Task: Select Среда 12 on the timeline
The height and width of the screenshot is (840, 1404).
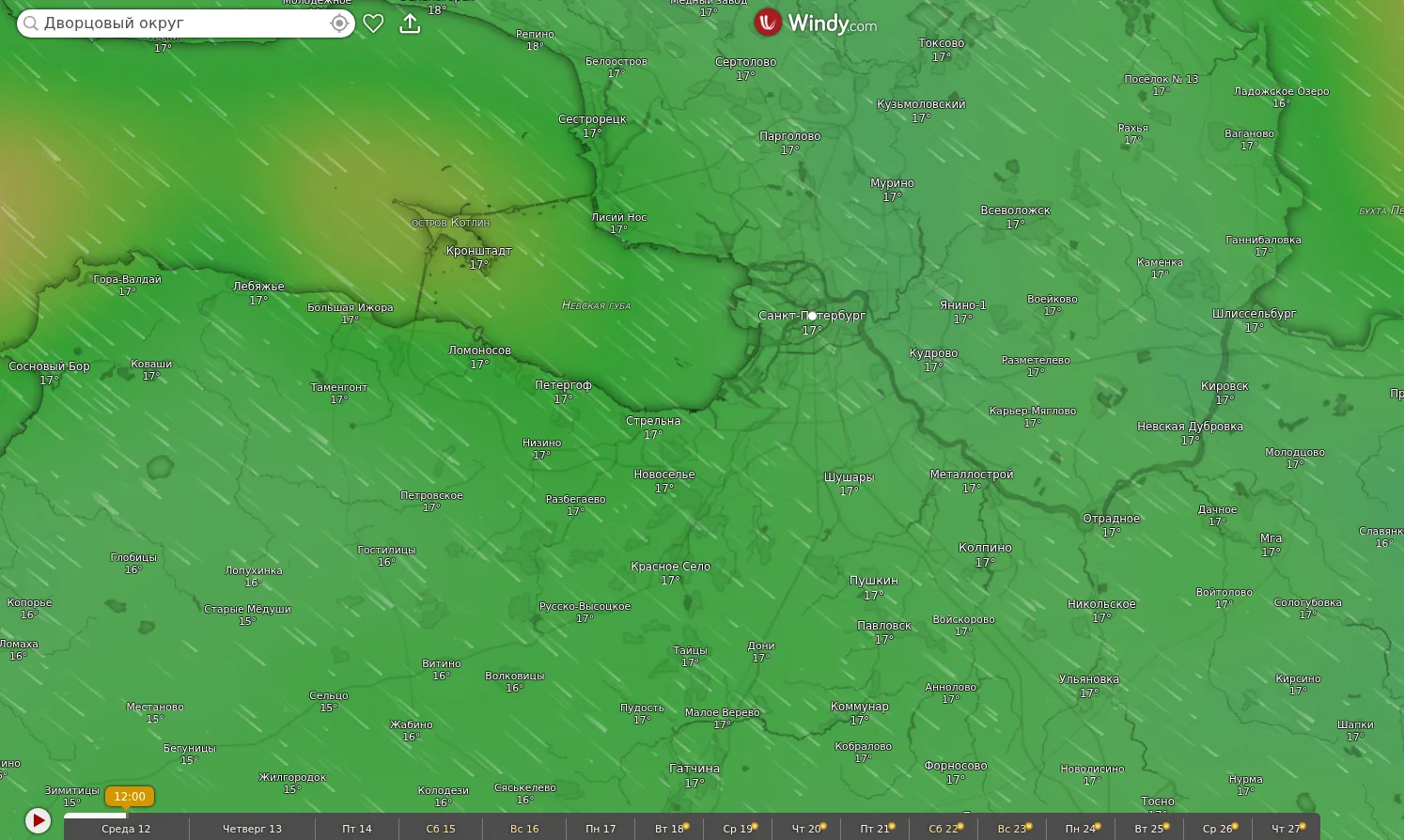Action: [x=126, y=829]
